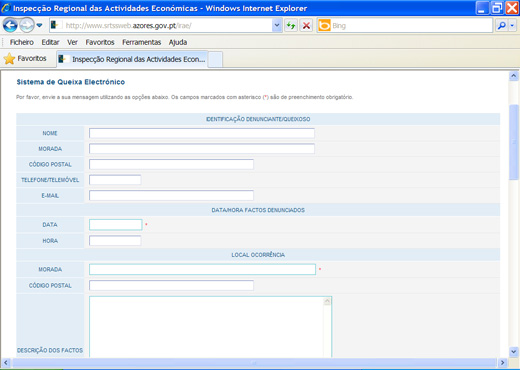Click the Internet Explorer logo in title bar
Screen dimensions: 520x370
[x=6, y=8]
